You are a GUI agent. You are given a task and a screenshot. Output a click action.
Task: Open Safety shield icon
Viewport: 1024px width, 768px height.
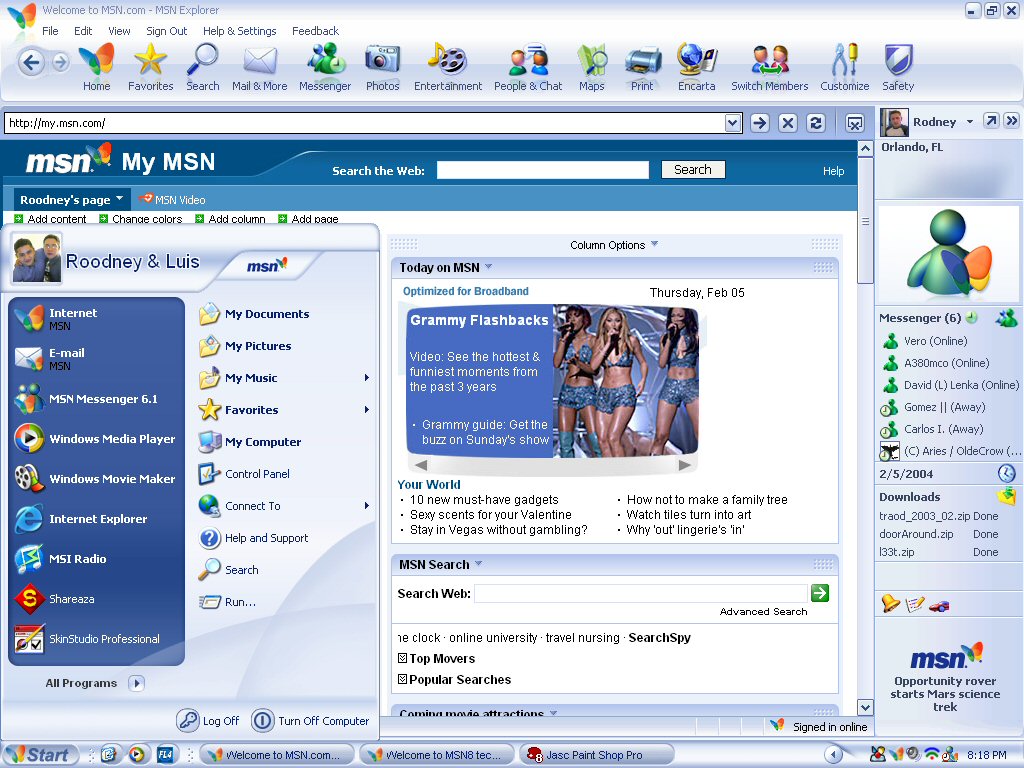coord(898,67)
